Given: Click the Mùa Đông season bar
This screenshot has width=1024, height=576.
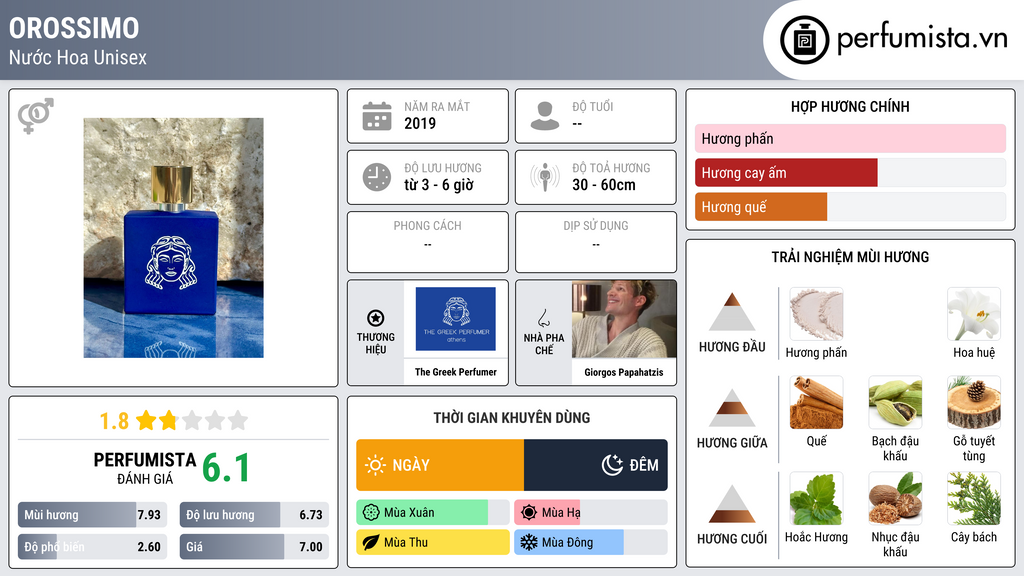Looking at the screenshot, I should click(591, 542).
